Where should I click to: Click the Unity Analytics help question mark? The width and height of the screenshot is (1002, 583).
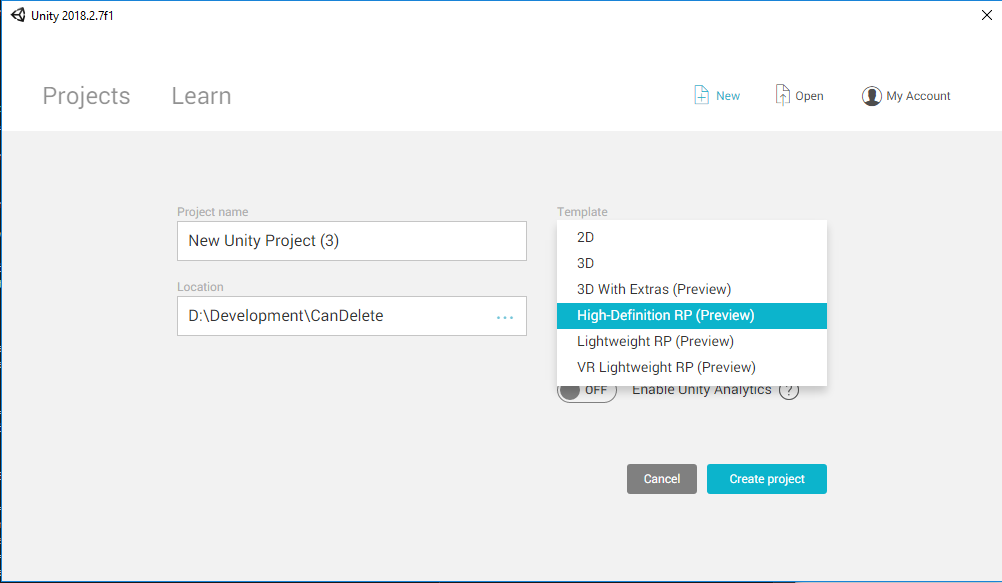789,390
